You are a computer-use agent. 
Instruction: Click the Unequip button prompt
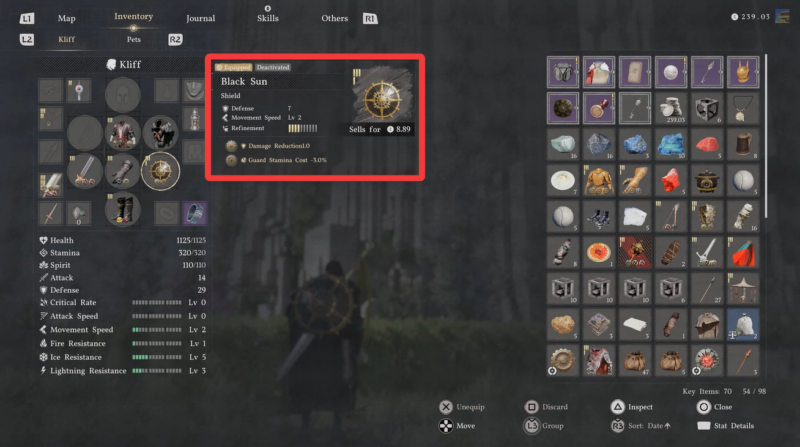pyautogui.click(x=462, y=407)
